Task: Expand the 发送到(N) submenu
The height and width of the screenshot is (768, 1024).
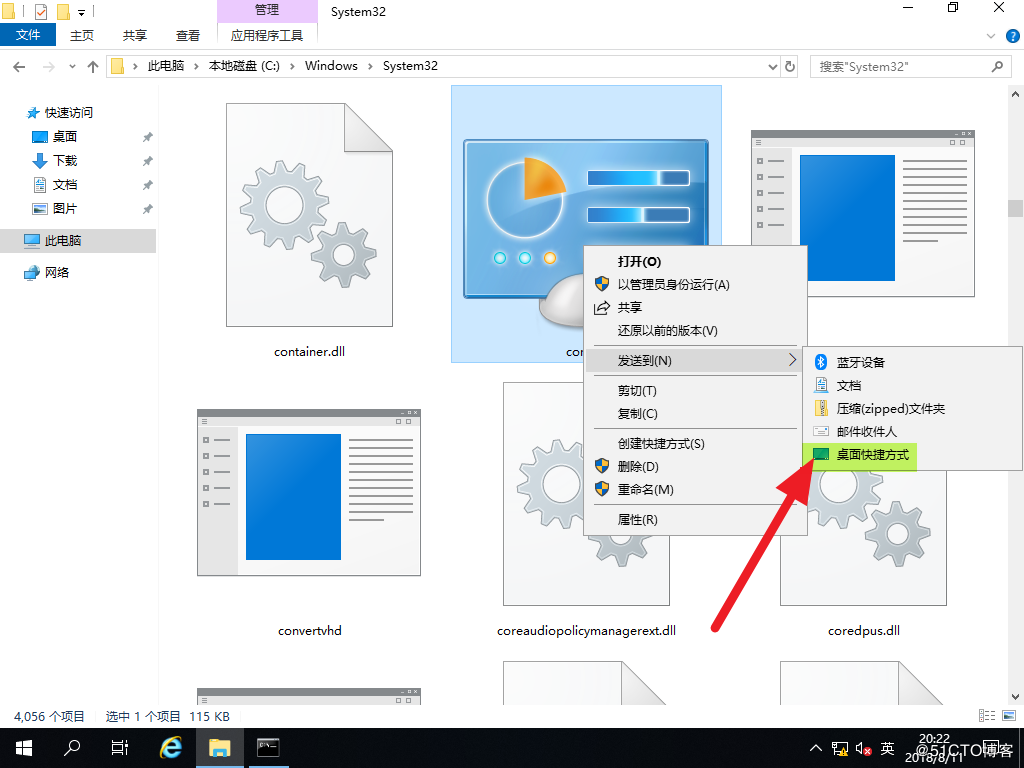Action: coord(696,360)
